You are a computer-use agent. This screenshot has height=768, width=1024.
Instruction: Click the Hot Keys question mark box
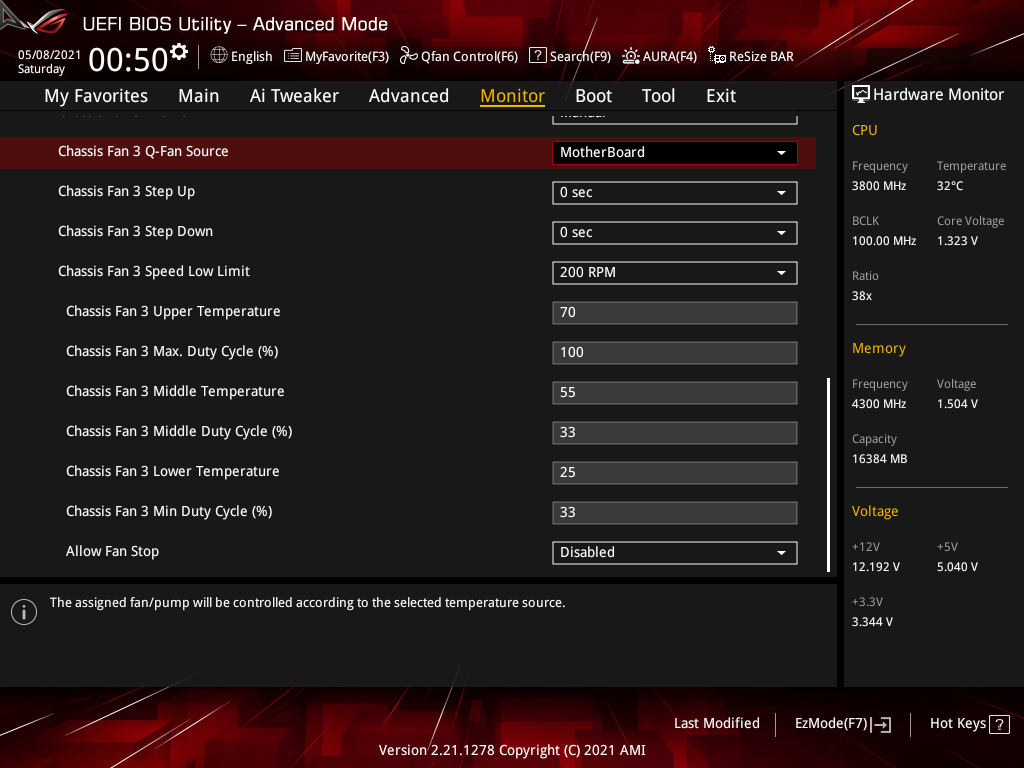[x=999, y=724]
